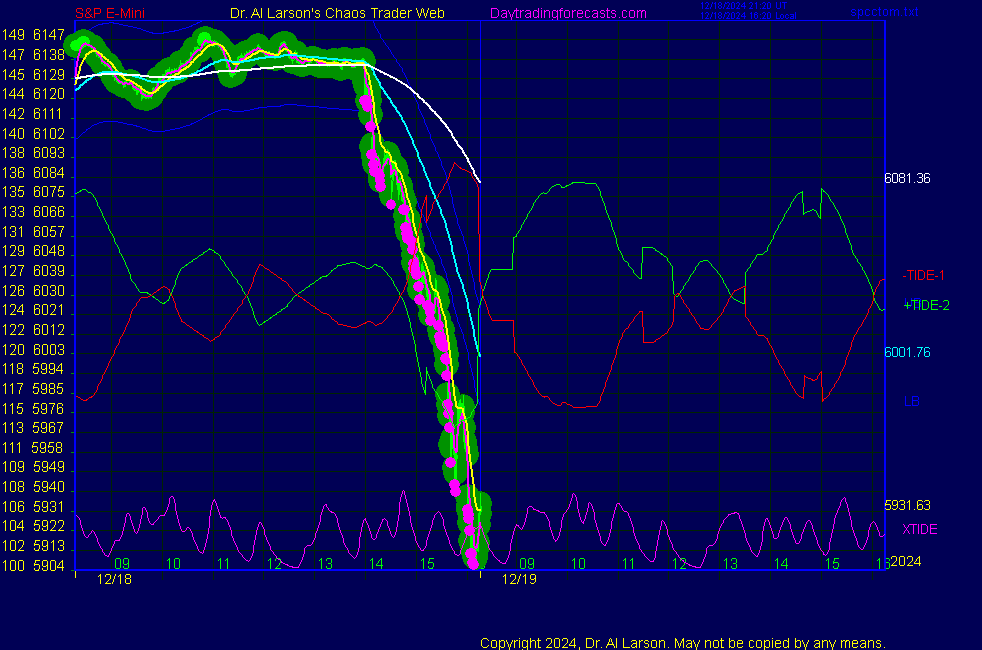Click the 21:20 UT timestamp

[x=744, y=6]
